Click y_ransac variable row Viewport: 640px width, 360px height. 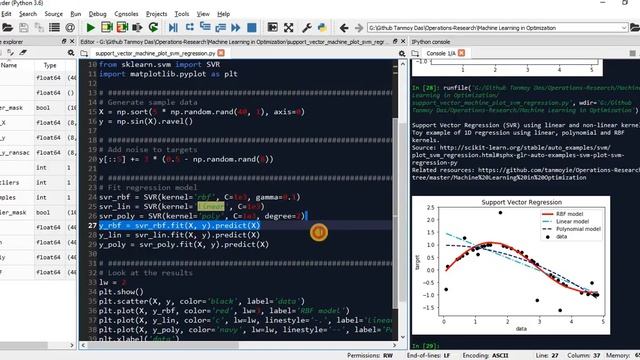(38, 153)
